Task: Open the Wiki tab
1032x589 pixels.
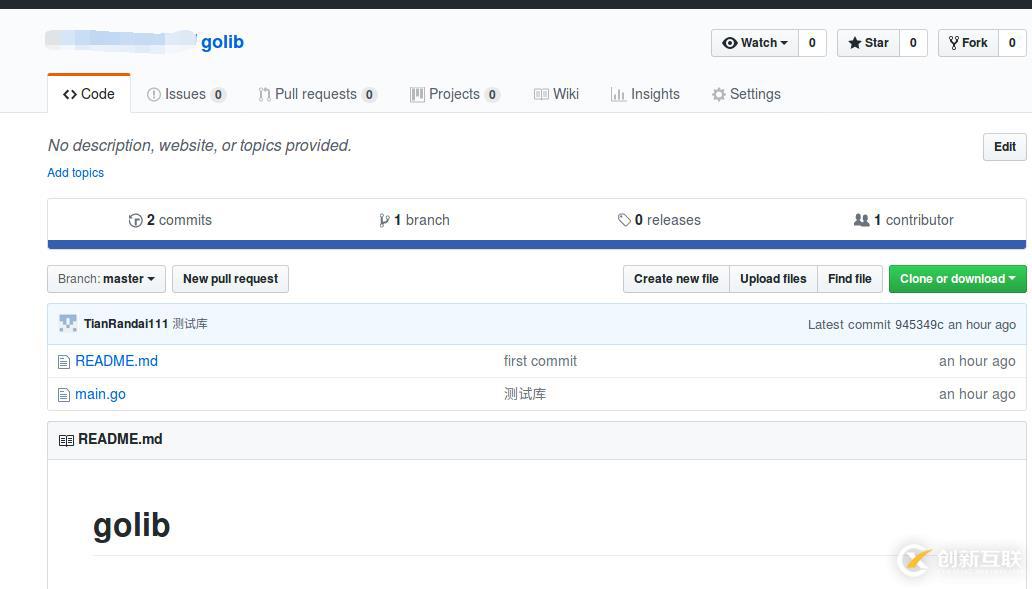Action: pyautogui.click(x=557, y=94)
